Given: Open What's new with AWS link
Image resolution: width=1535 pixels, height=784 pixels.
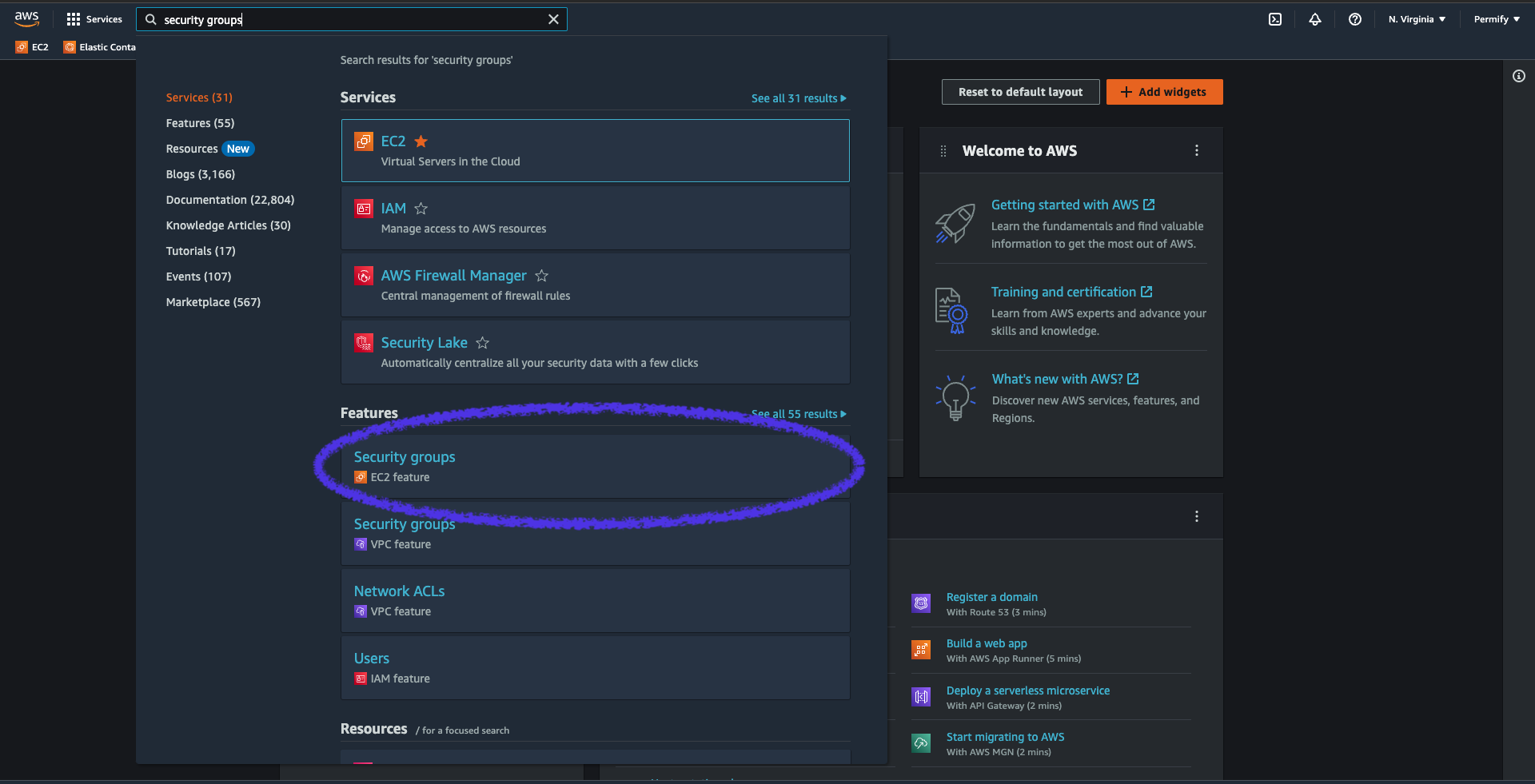Looking at the screenshot, I should [1065, 380].
